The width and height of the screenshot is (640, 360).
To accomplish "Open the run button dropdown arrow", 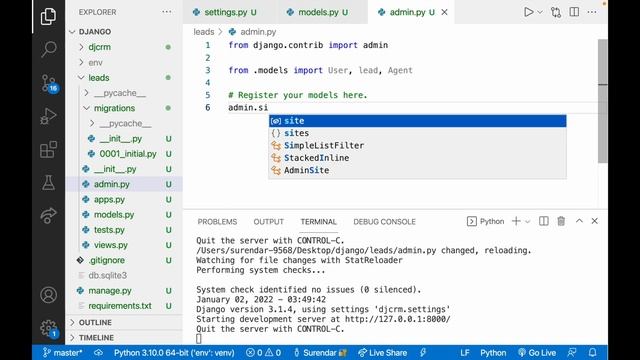I will pos(540,12).
